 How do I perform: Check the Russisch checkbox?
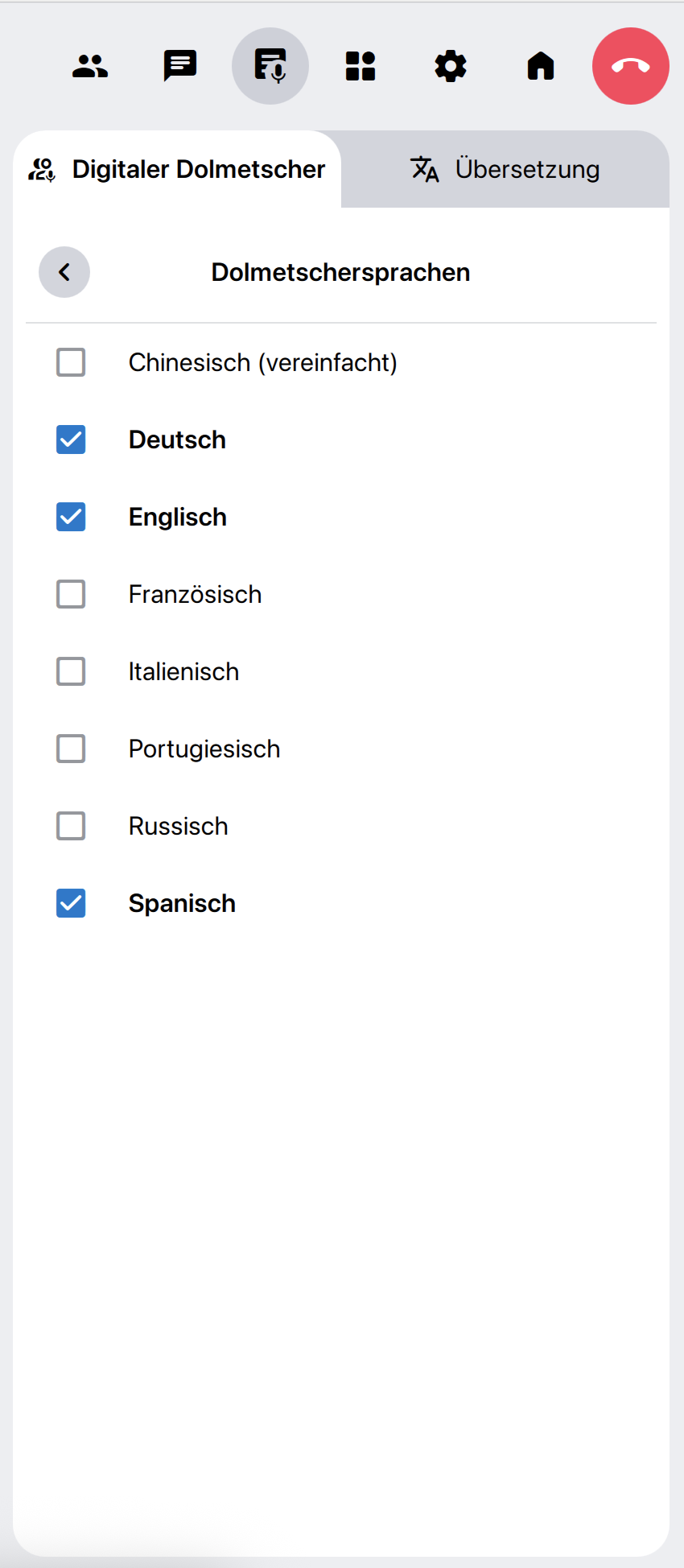[x=71, y=826]
